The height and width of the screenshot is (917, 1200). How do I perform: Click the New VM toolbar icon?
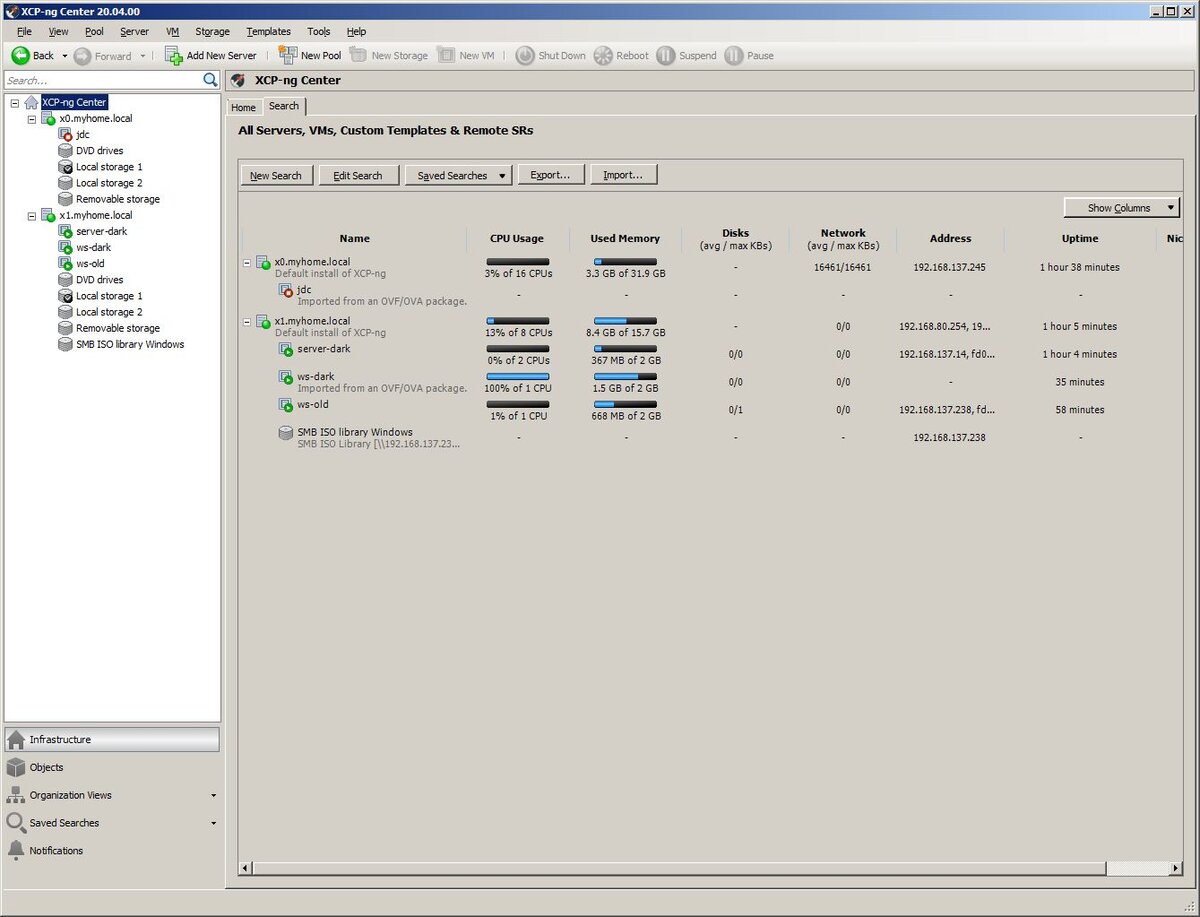point(447,55)
